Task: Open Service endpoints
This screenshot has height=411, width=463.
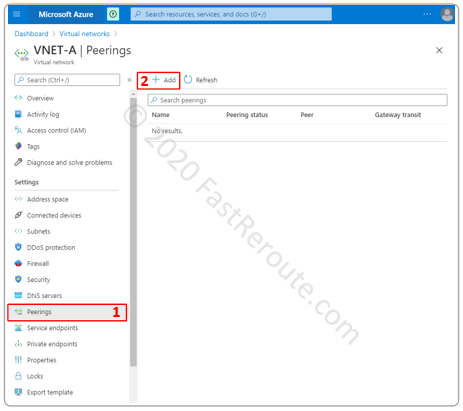Action: tap(52, 328)
